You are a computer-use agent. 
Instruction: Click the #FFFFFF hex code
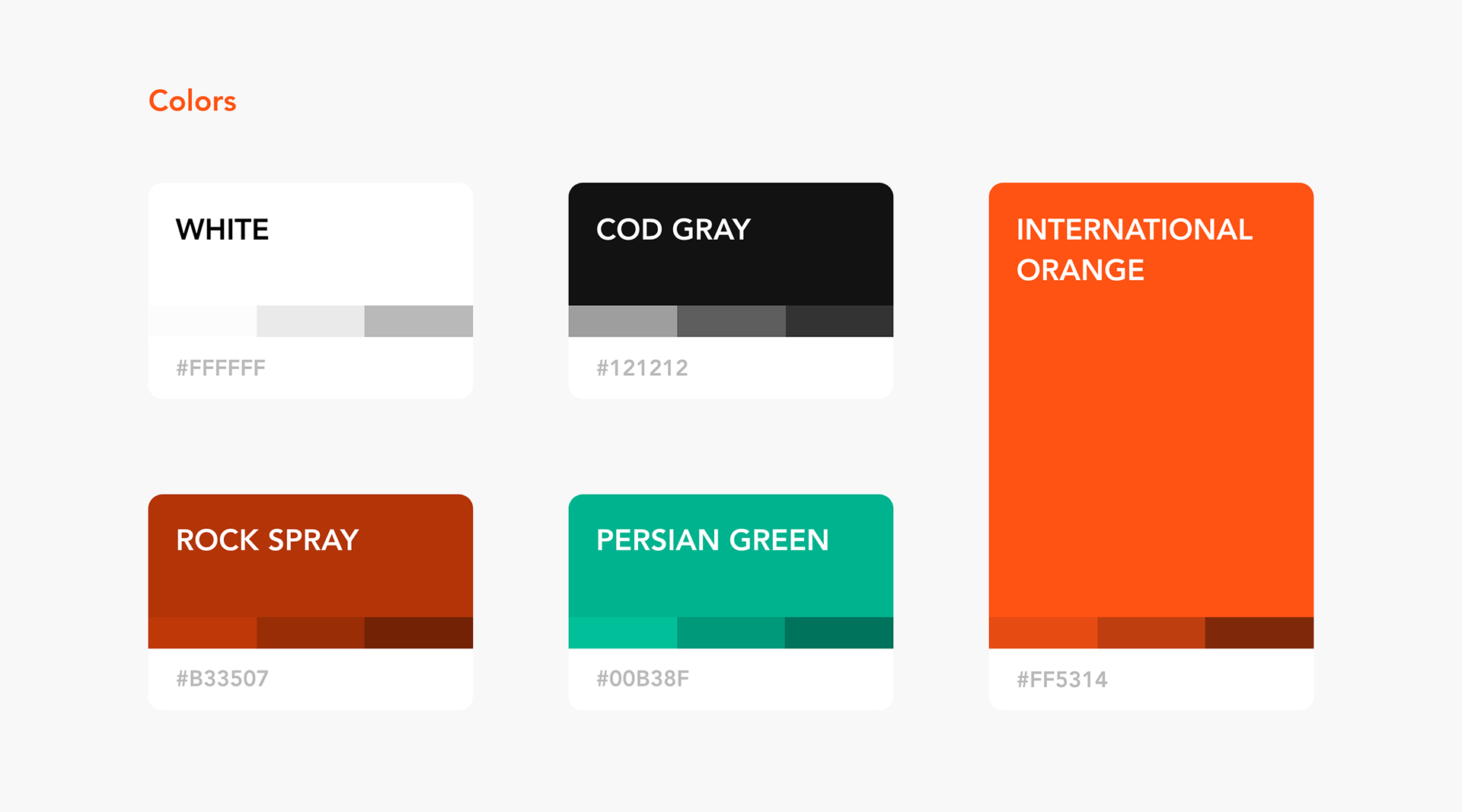tap(221, 368)
